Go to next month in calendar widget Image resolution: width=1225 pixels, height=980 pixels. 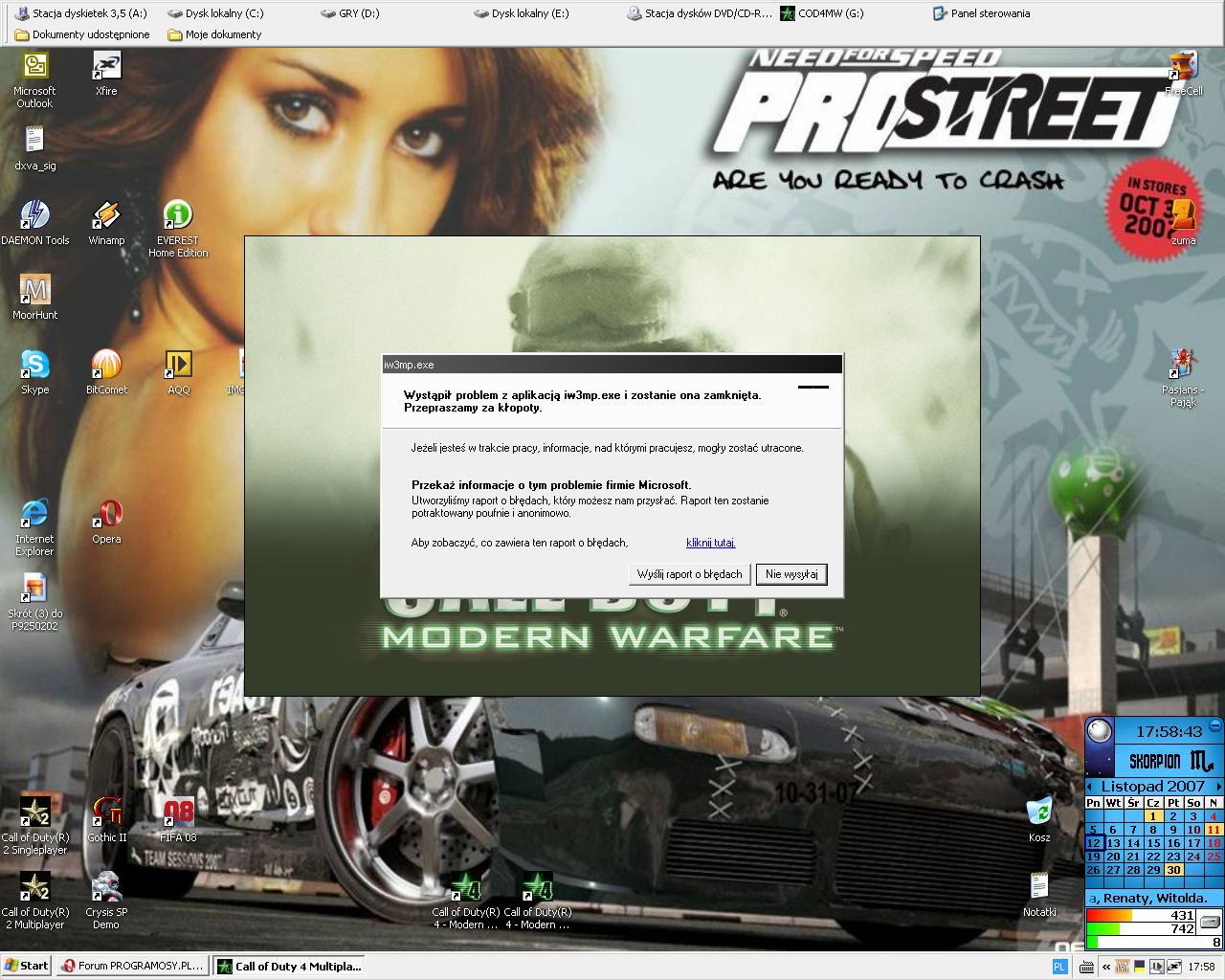click(x=1217, y=786)
